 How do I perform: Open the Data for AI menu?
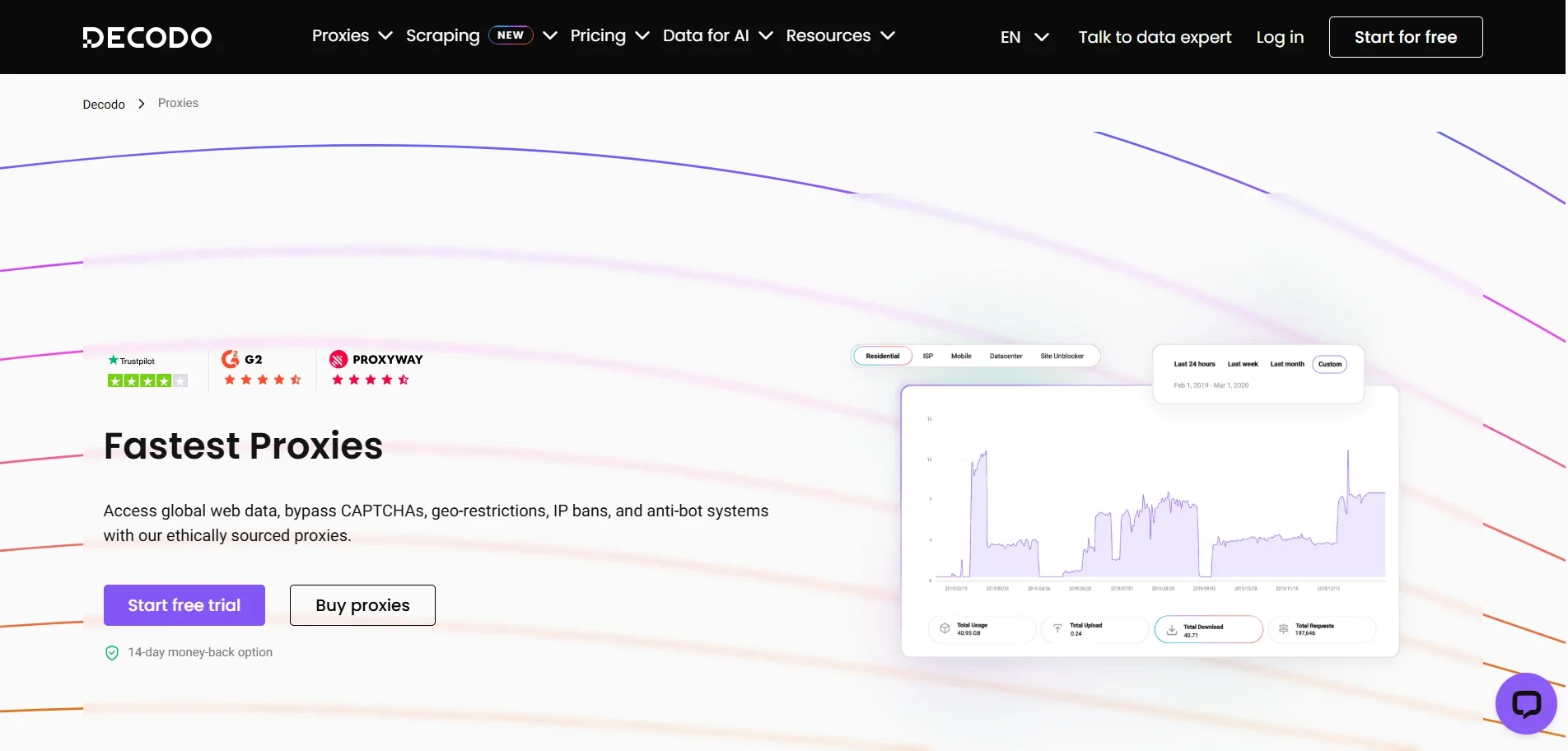coord(717,36)
